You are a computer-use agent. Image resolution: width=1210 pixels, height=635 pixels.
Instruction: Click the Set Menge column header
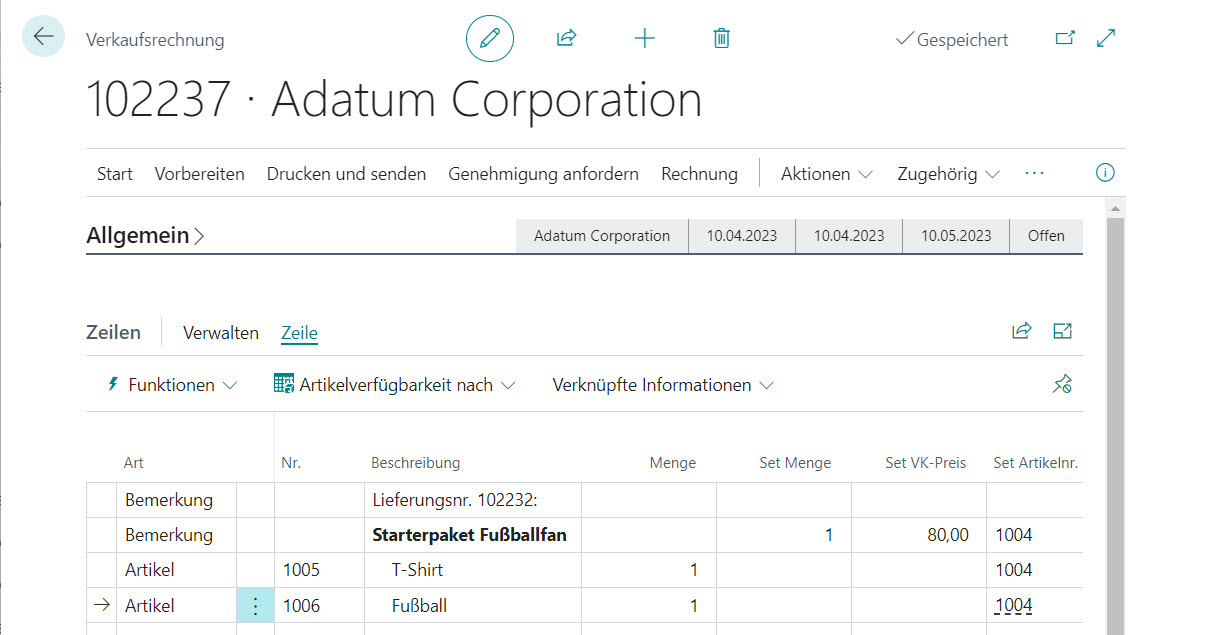tap(795, 463)
